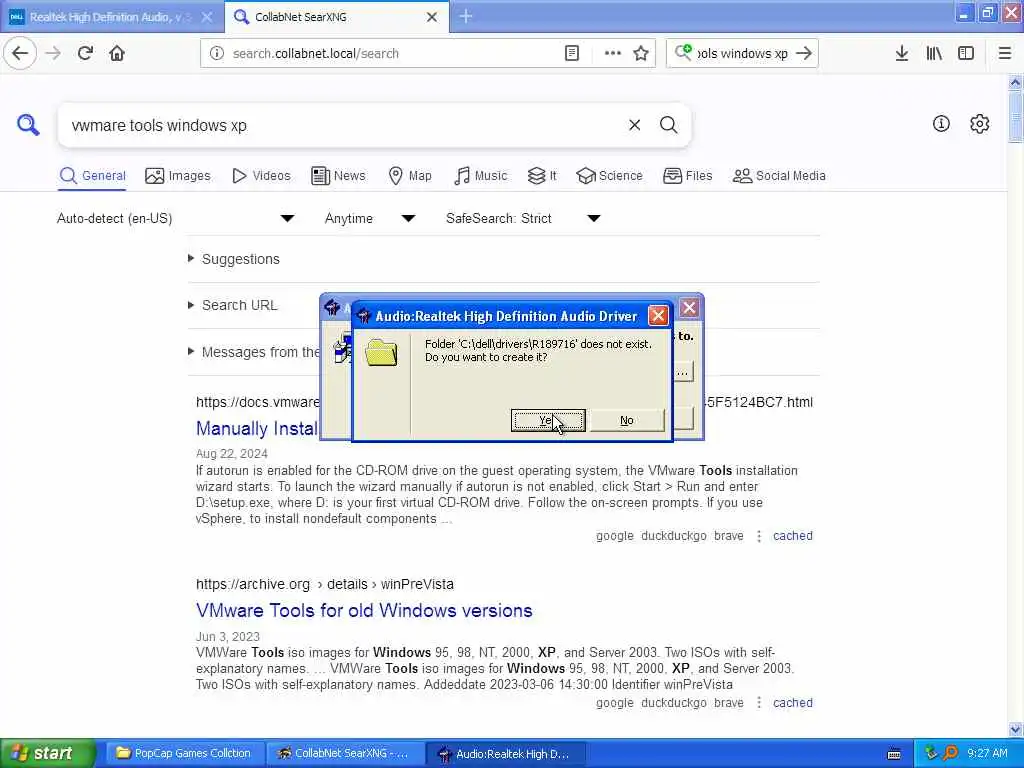Switch to the Map category
The width and height of the screenshot is (1024, 768).
coord(410,176)
